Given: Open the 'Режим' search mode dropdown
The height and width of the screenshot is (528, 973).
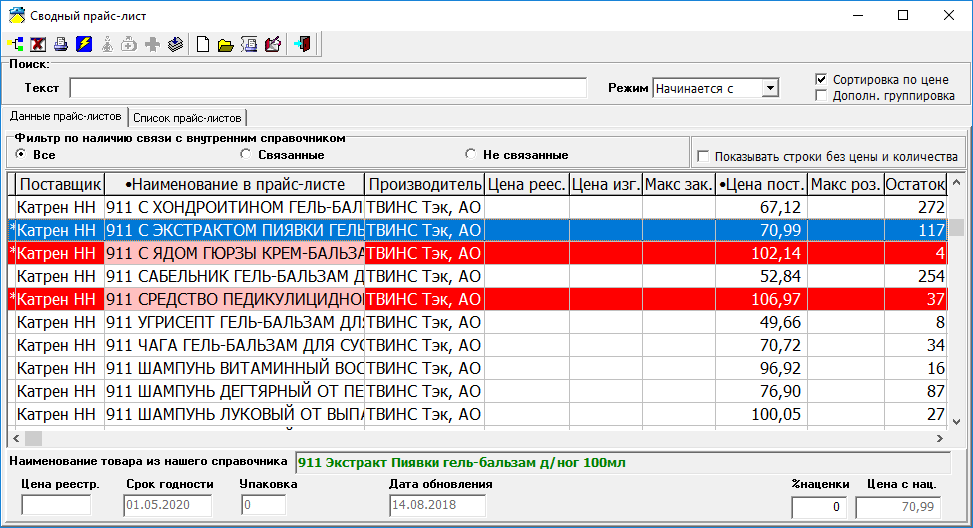Looking at the screenshot, I should 769,88.
